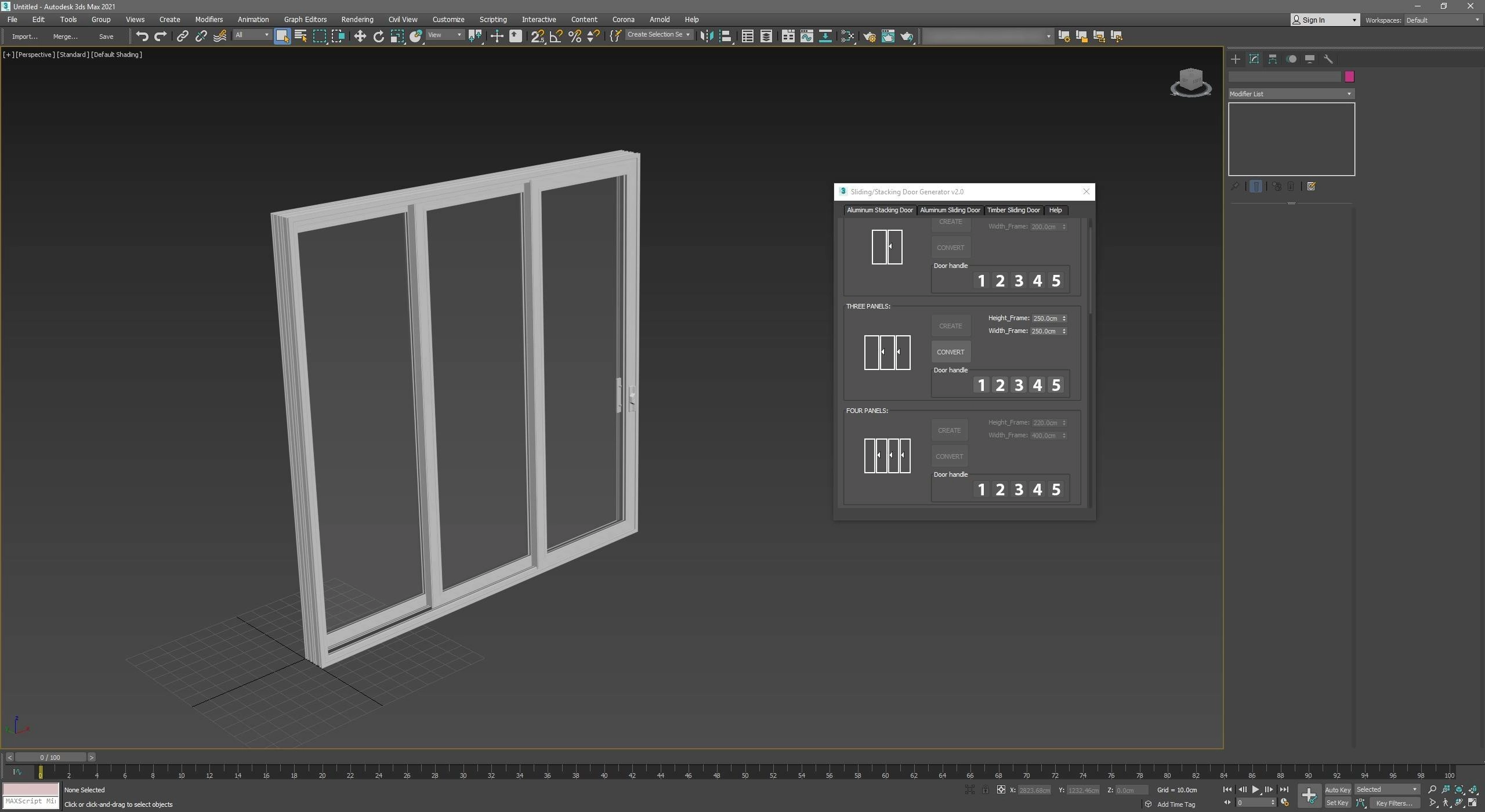Viewport: 1485px width, 812px height.
Task: Click frame 50 on the timeline ruler
Action: (744, 774)
